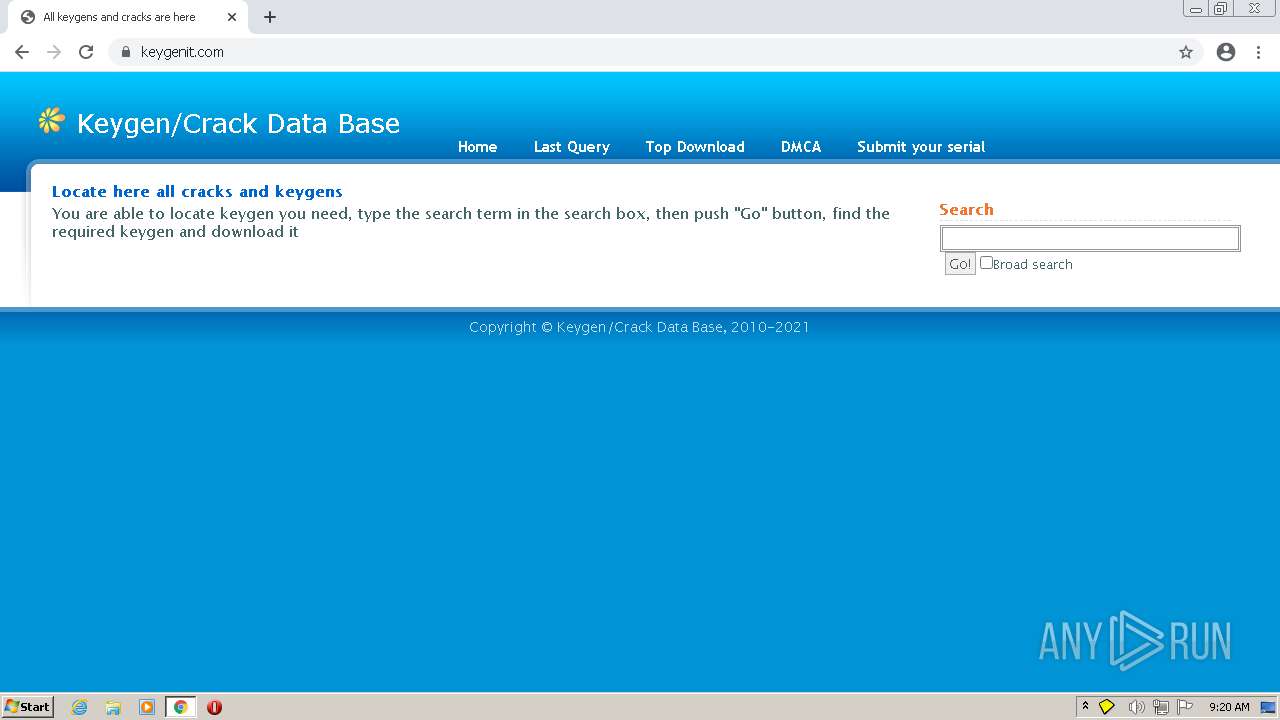Open the Action Center flag icon
This screenshot has width=1280, height=720.
coord(1185,707)
